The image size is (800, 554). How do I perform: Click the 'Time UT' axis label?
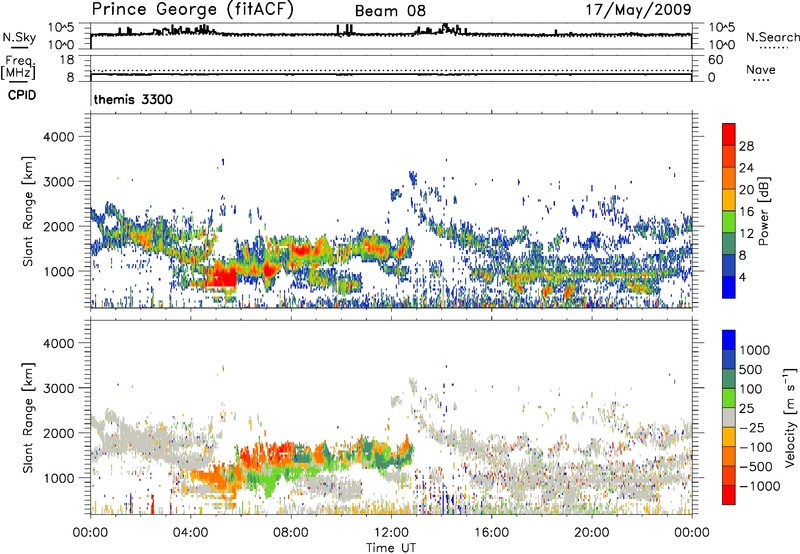[391, 548]
